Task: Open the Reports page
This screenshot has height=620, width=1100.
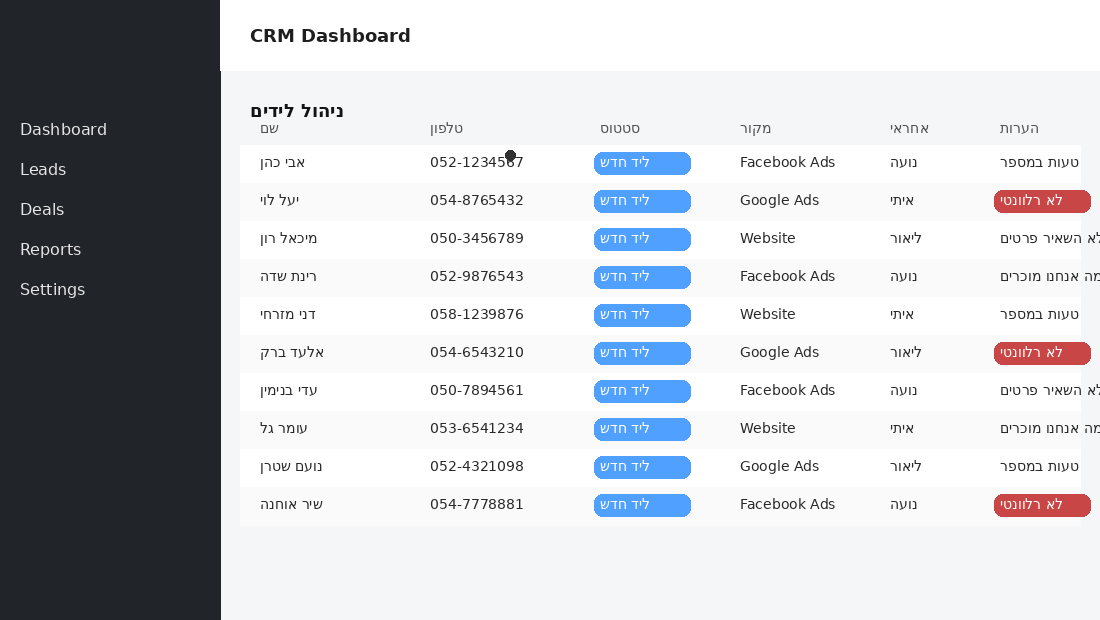Action: point(50,249)
